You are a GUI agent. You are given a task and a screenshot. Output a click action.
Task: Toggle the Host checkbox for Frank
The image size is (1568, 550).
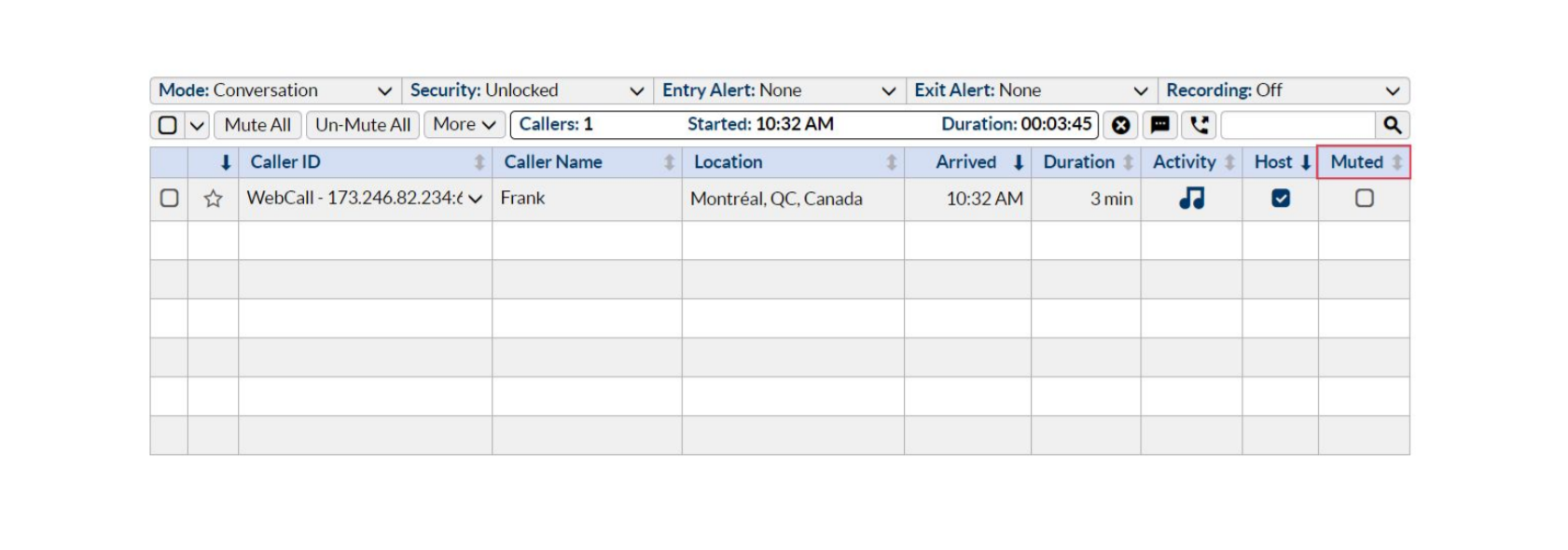[1281, 198]
